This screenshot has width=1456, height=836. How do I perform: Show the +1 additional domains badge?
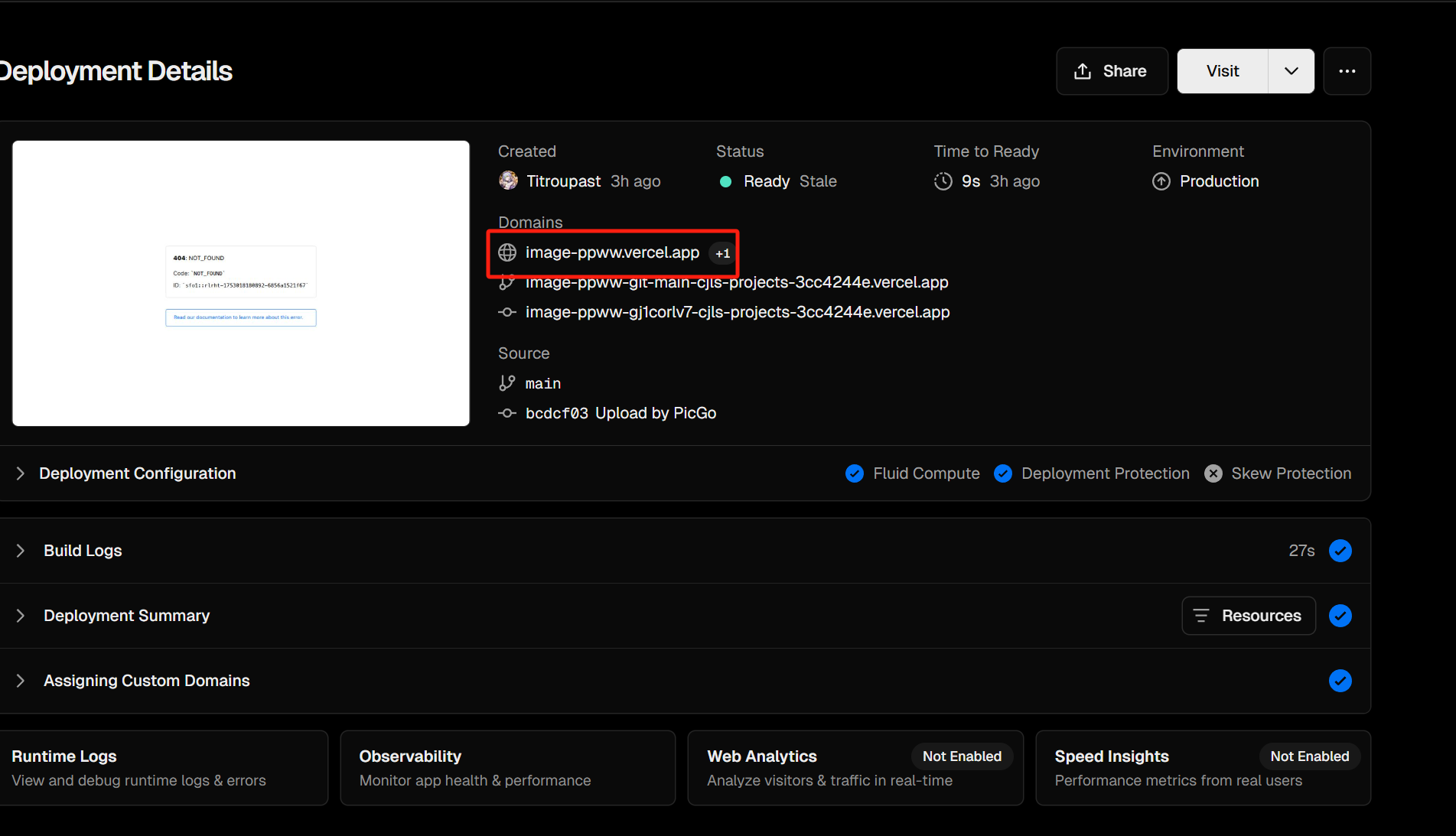722,253
